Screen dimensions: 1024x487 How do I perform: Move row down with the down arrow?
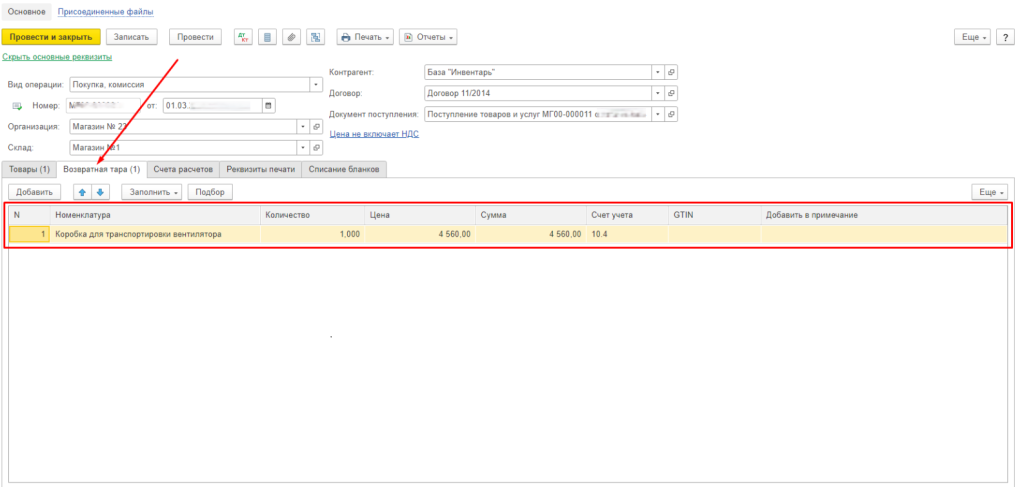click(100, 191)
